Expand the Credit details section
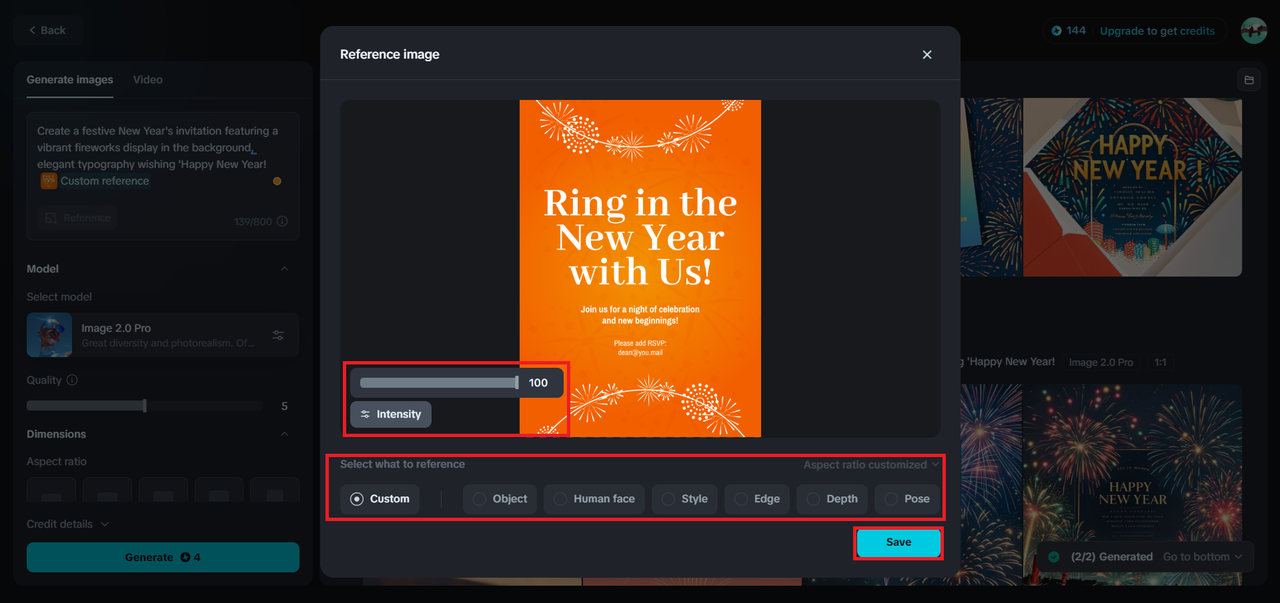Image resolution: width=1280 pixels, height=603 pixels. (68, 524)
